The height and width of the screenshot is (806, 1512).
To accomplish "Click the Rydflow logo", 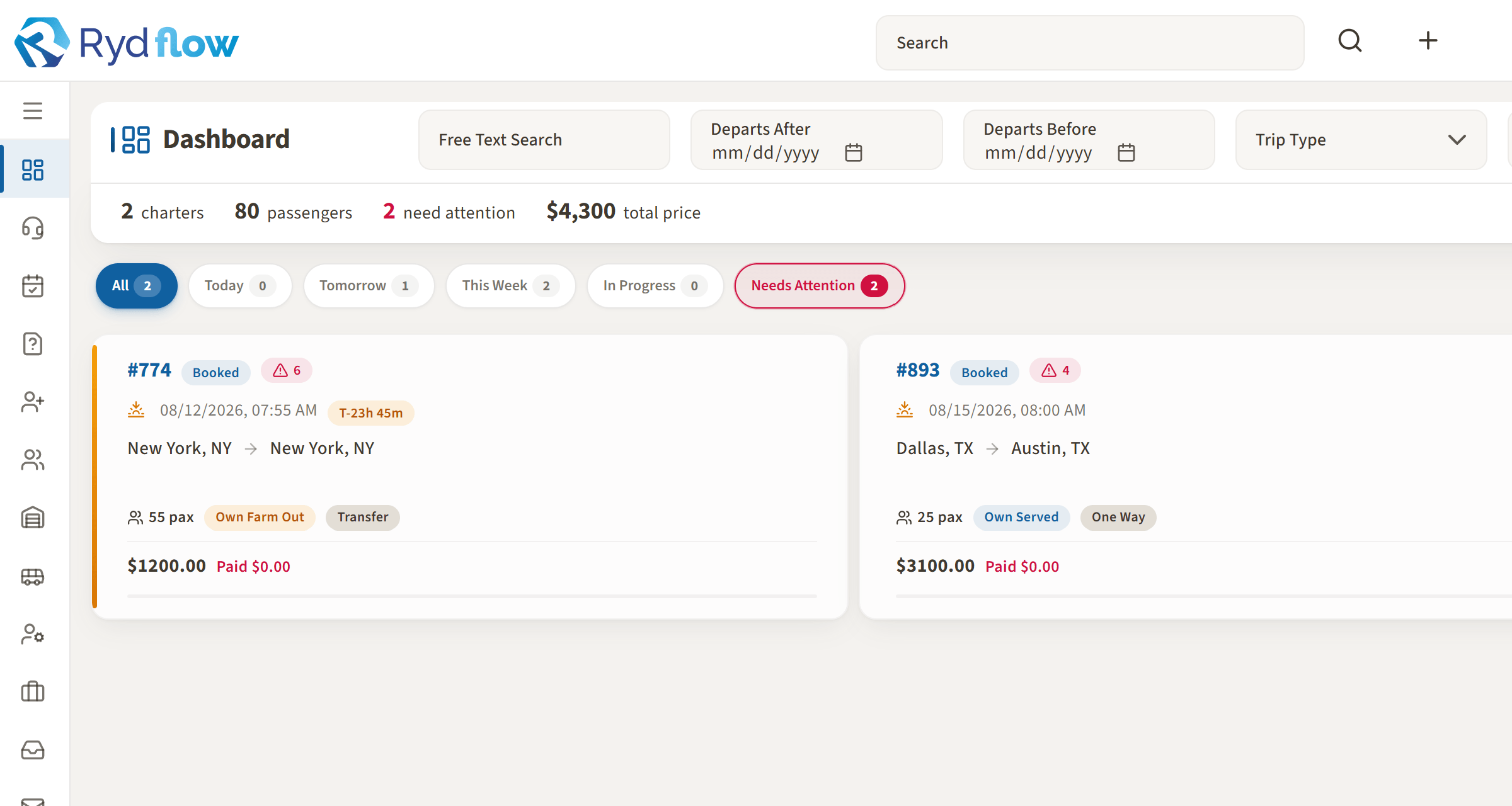I will (x=127, y=42).
